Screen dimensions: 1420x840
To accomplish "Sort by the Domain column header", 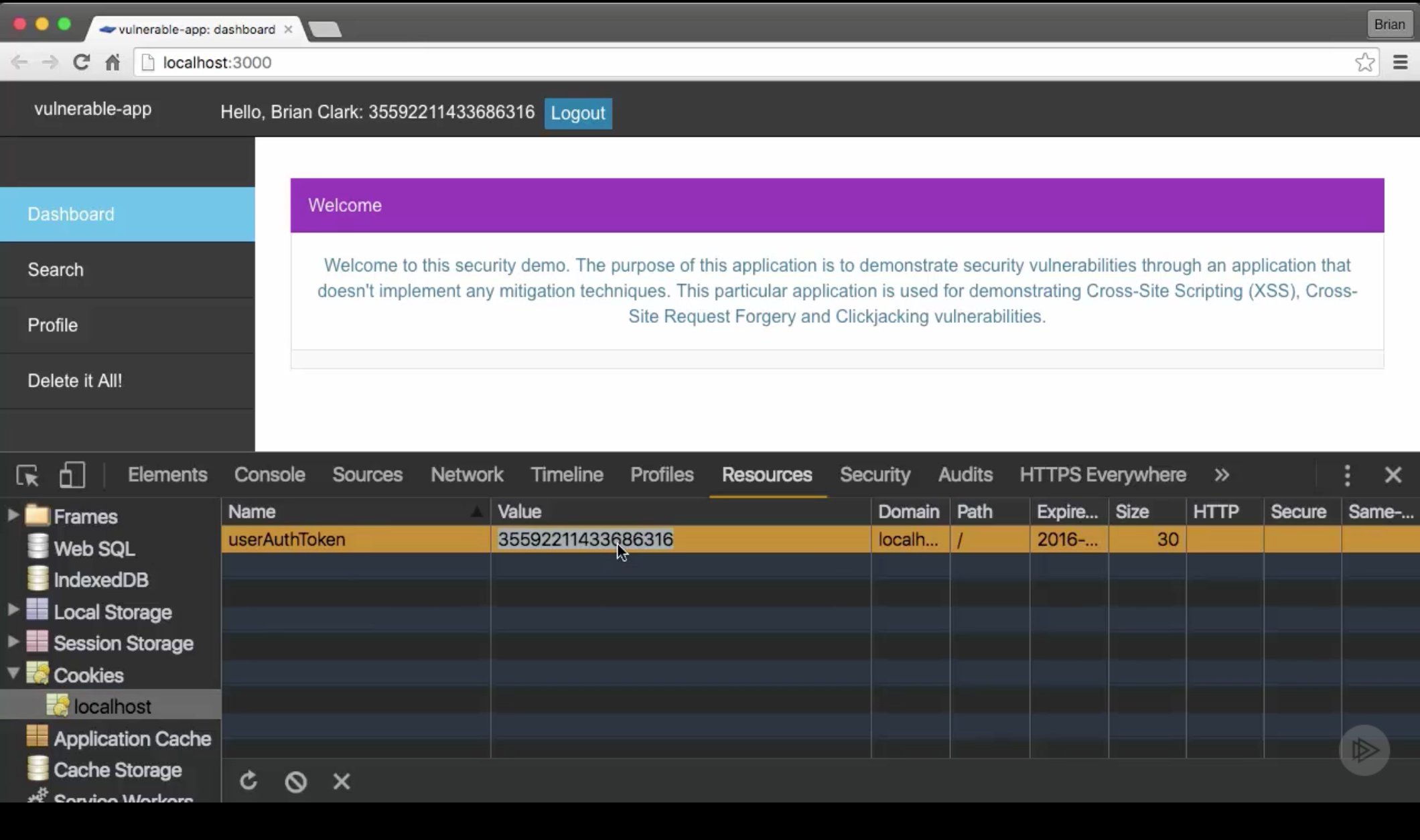I will point(910,512).
